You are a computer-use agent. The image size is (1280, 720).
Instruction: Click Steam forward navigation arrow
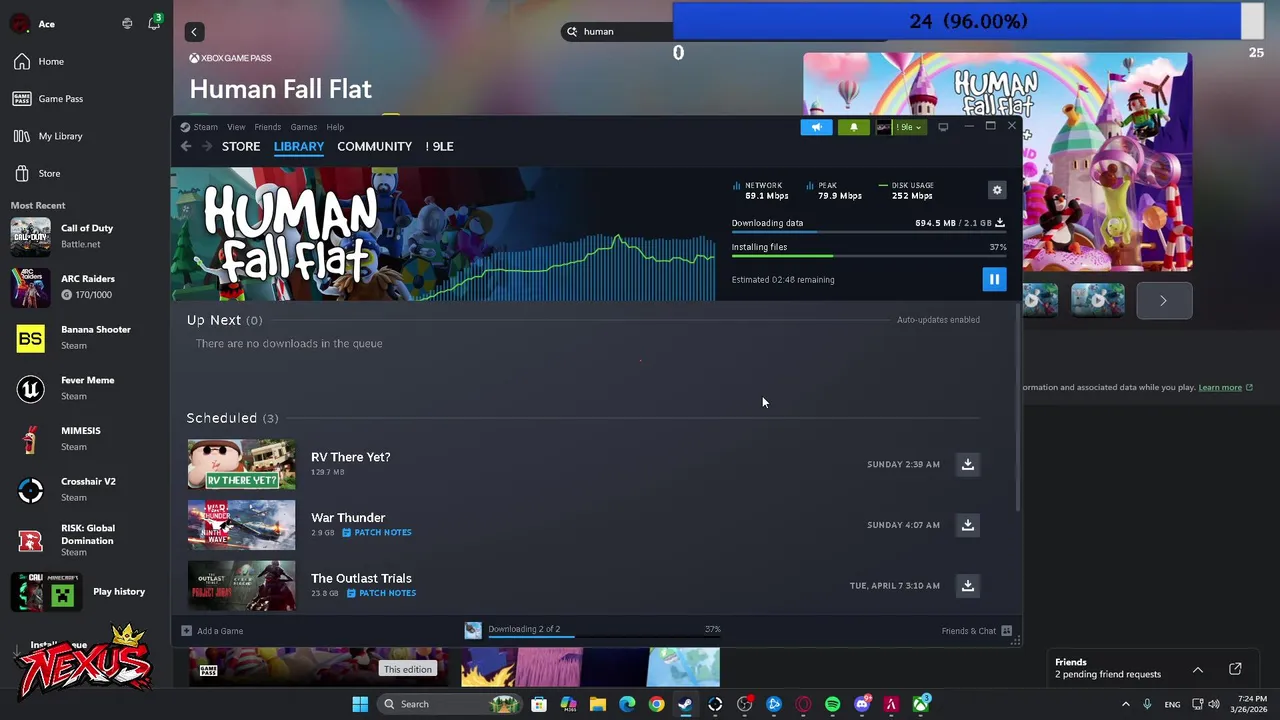coord(207,146)
